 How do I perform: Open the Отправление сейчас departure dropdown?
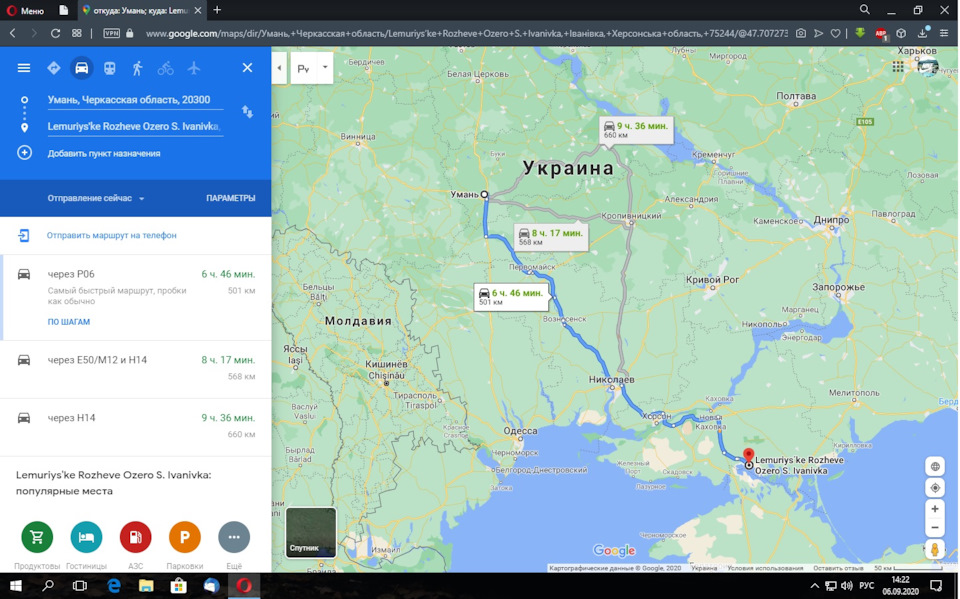pyautogui.click(x=96, y=198)
